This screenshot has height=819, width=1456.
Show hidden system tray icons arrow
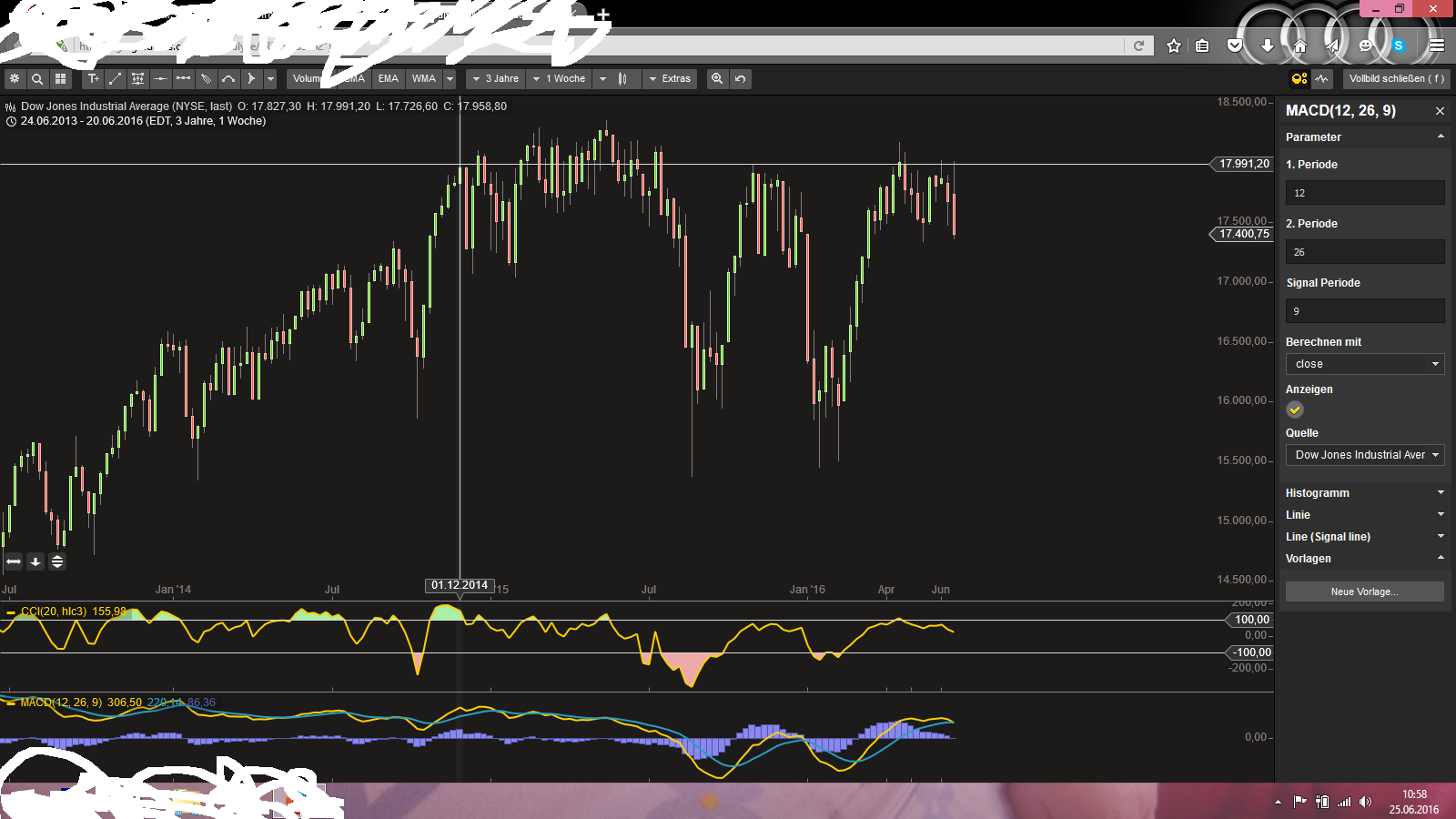[1278, 802]
